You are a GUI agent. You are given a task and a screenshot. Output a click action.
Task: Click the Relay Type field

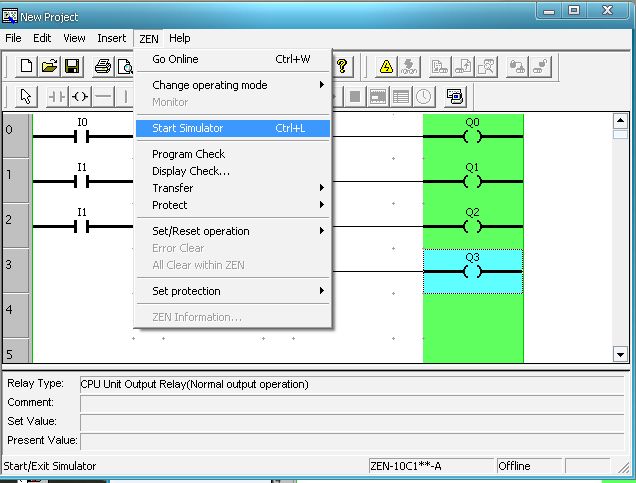point(352,384)
